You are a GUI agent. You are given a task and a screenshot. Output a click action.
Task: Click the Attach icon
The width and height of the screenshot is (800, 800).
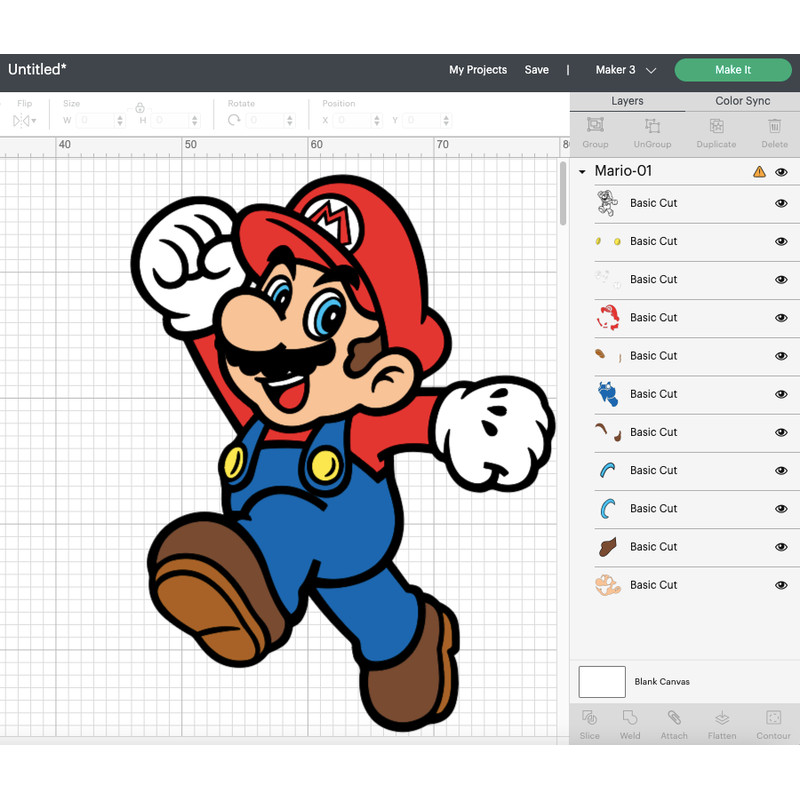674,723
